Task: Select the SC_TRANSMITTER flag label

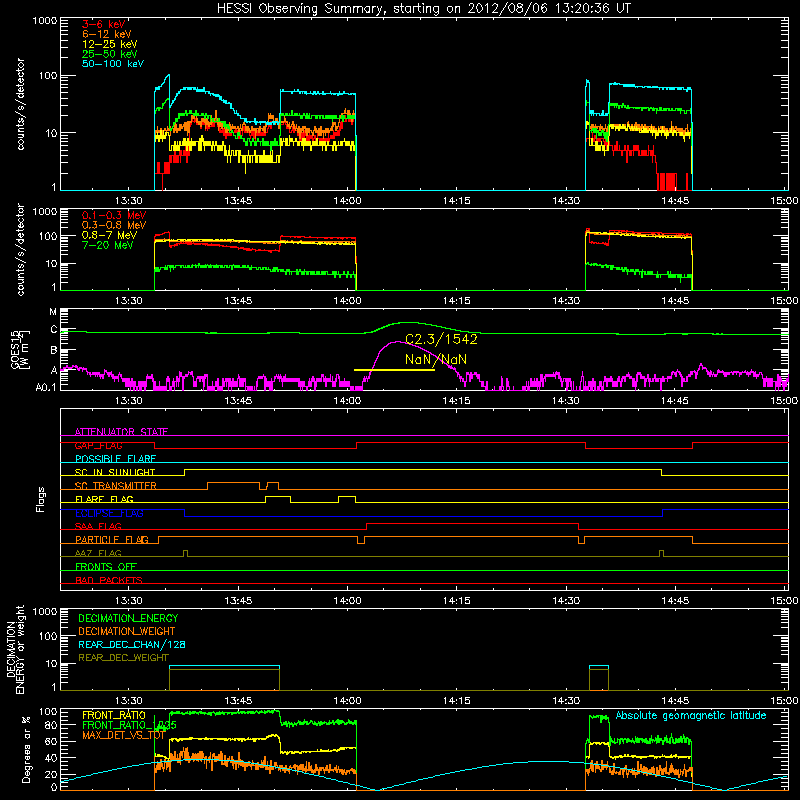Action: pos(116,486)
